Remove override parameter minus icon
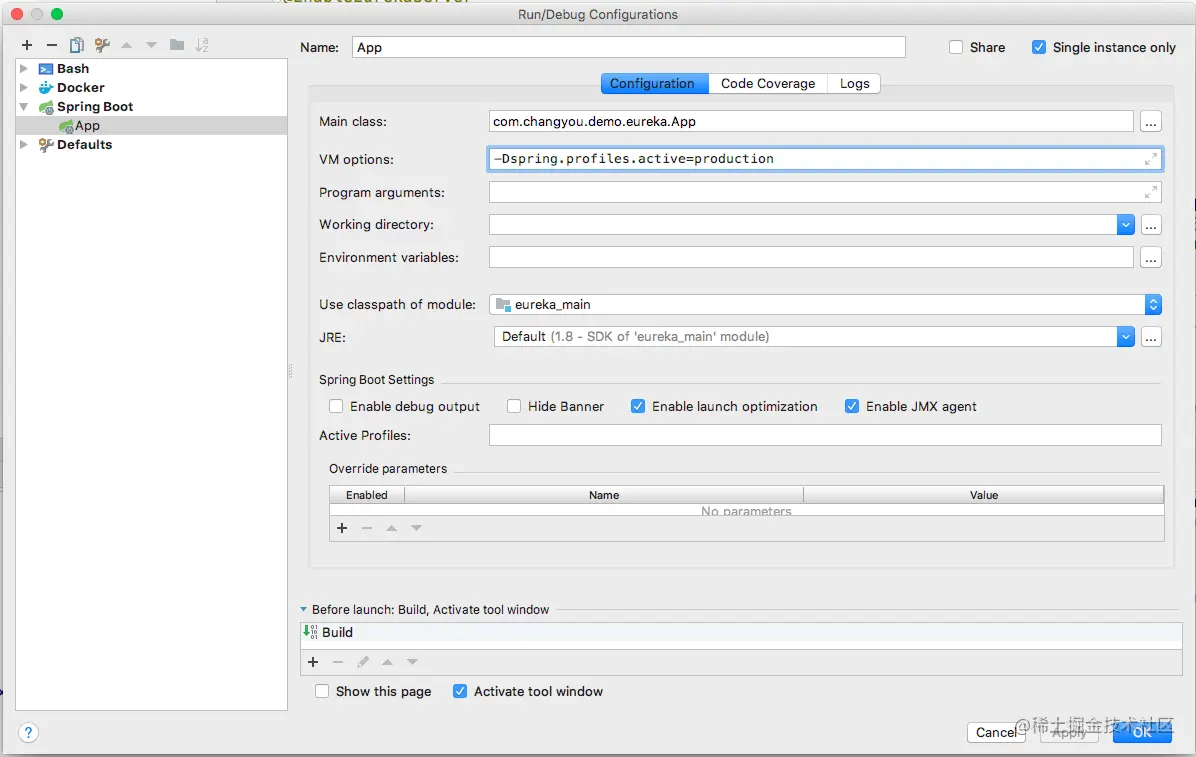The image size is (1196, 757). coord(367,528)
